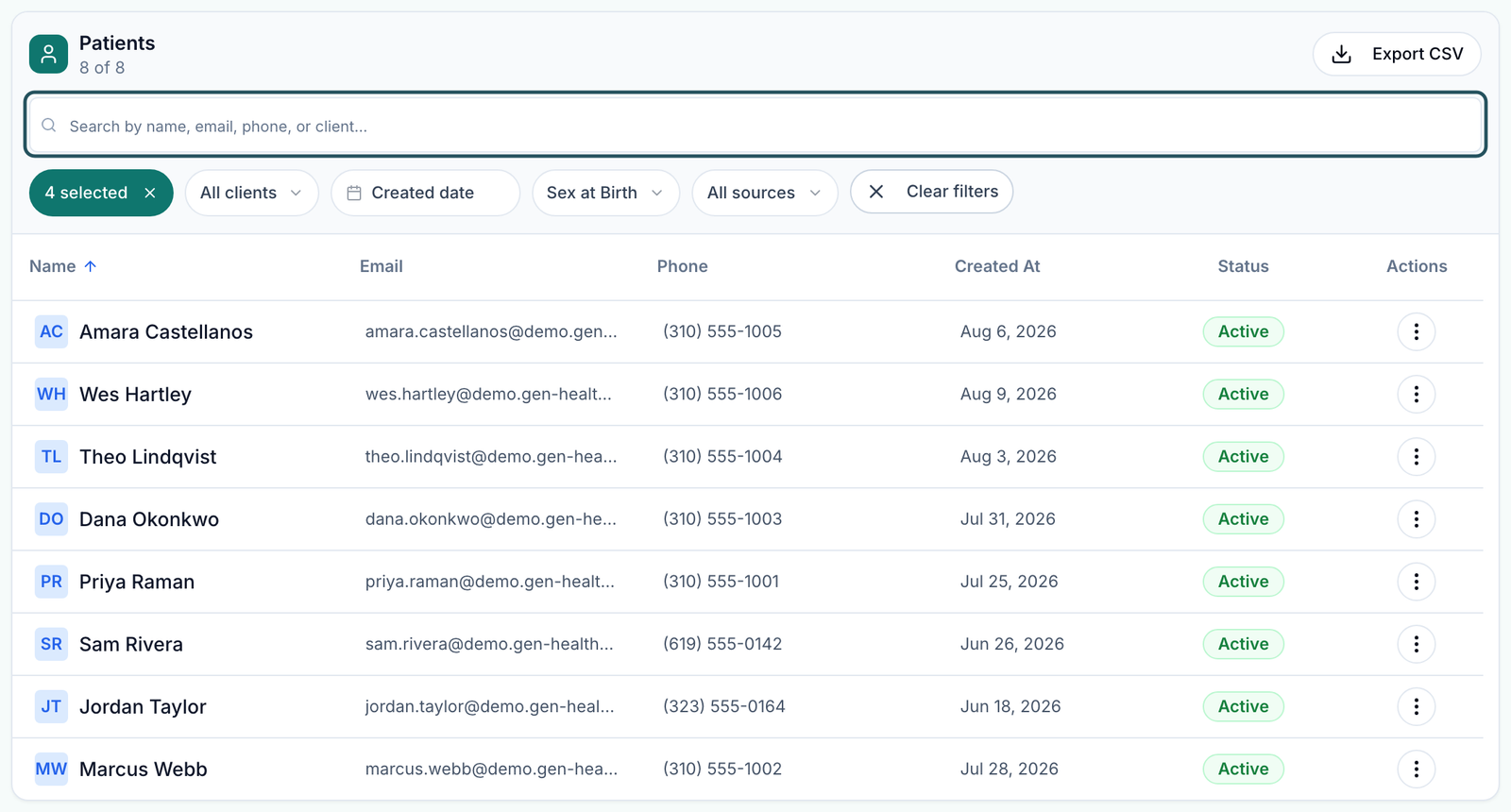The width and height of the screenshot is (1511, 812).
Task: Click the date Aug 3, 2026
Action: [x=1009, y=456]
